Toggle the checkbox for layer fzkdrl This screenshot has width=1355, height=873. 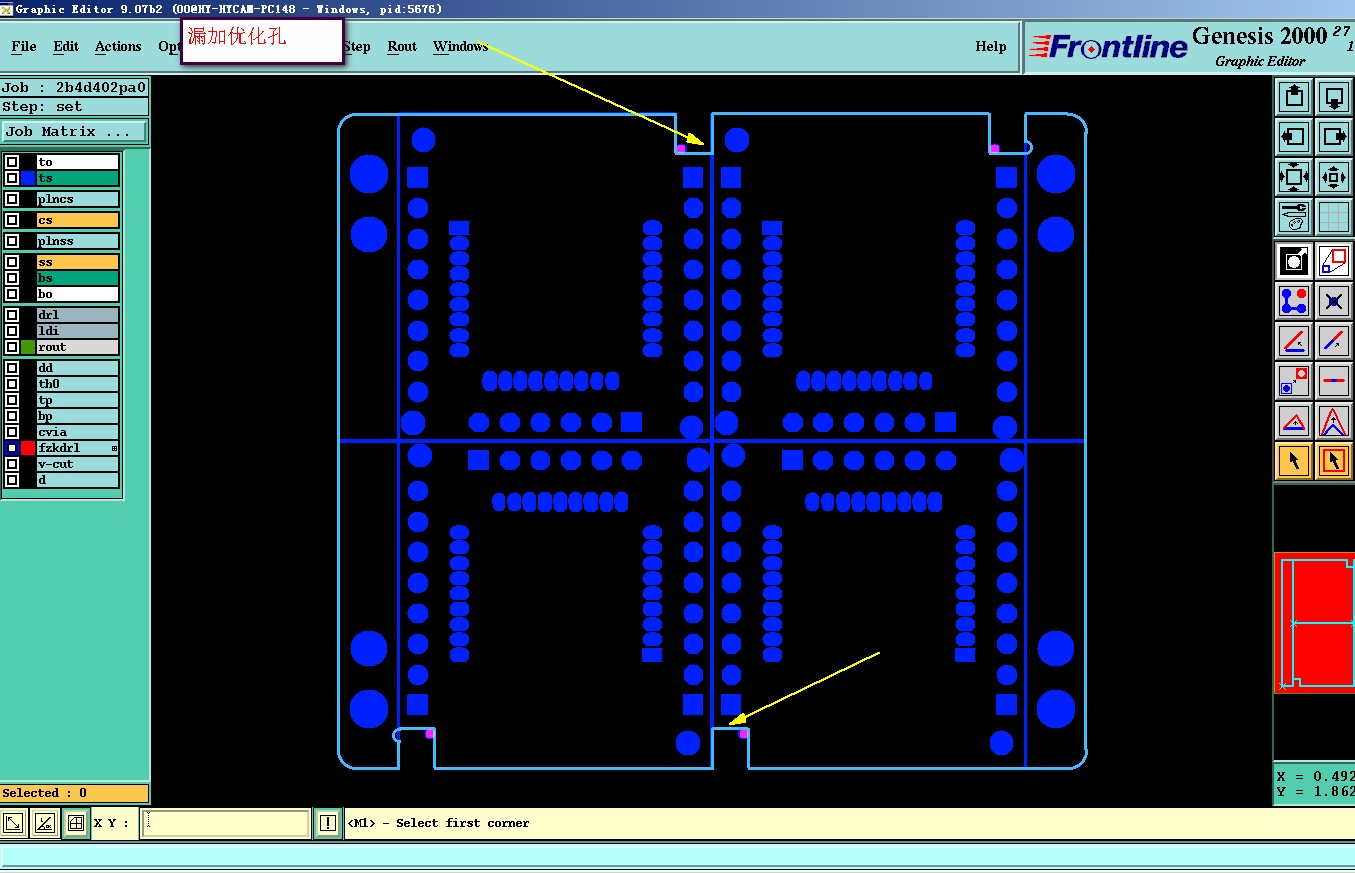[x=12, y=448]
